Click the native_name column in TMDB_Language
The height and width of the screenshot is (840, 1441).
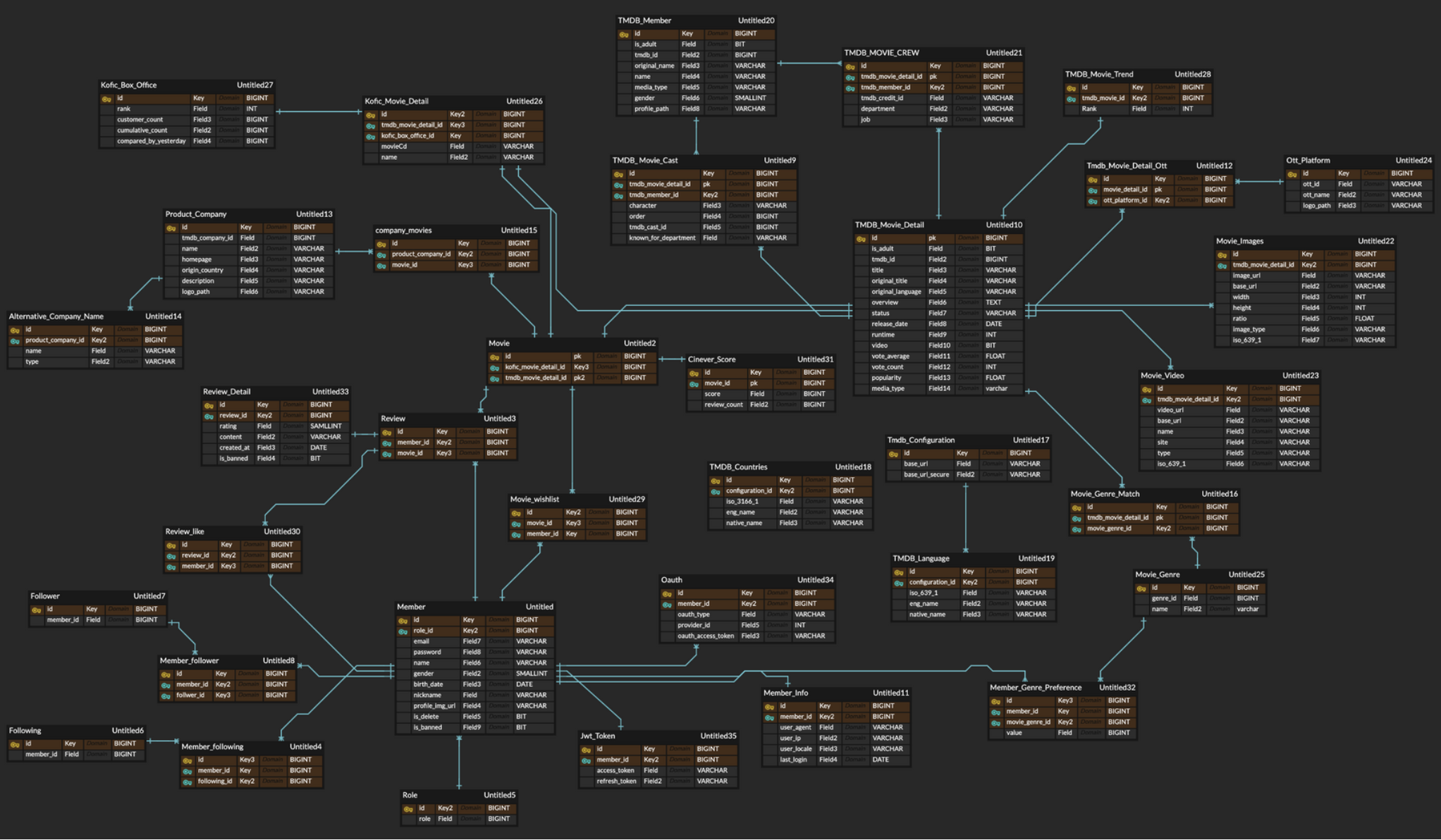point(927,615)
